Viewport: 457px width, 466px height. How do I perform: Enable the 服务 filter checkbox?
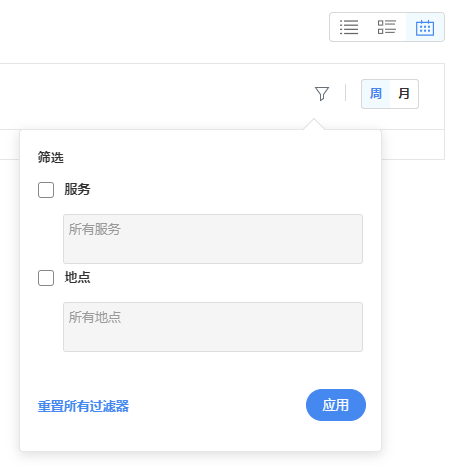[46, 190]
